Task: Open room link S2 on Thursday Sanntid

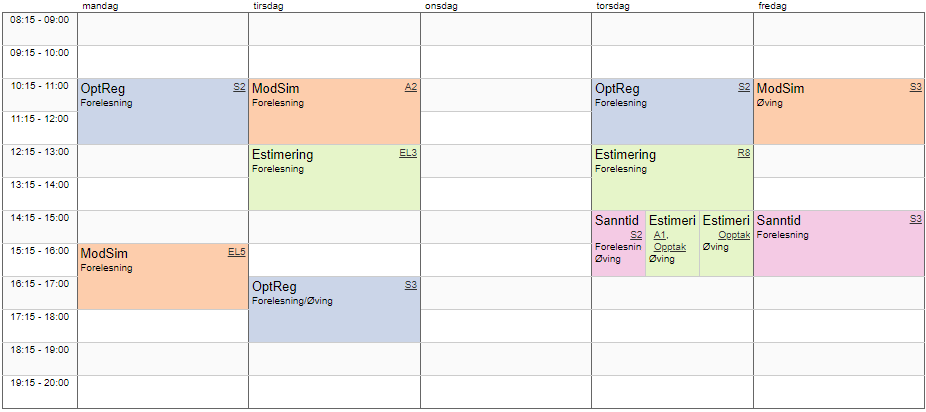Action: tap(636, 235)
